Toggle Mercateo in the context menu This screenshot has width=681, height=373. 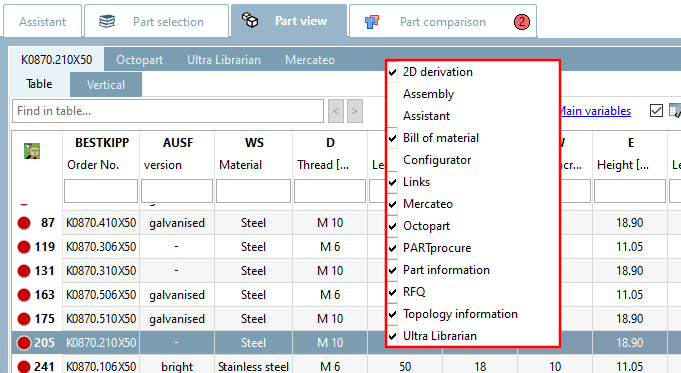click(473, 204)
